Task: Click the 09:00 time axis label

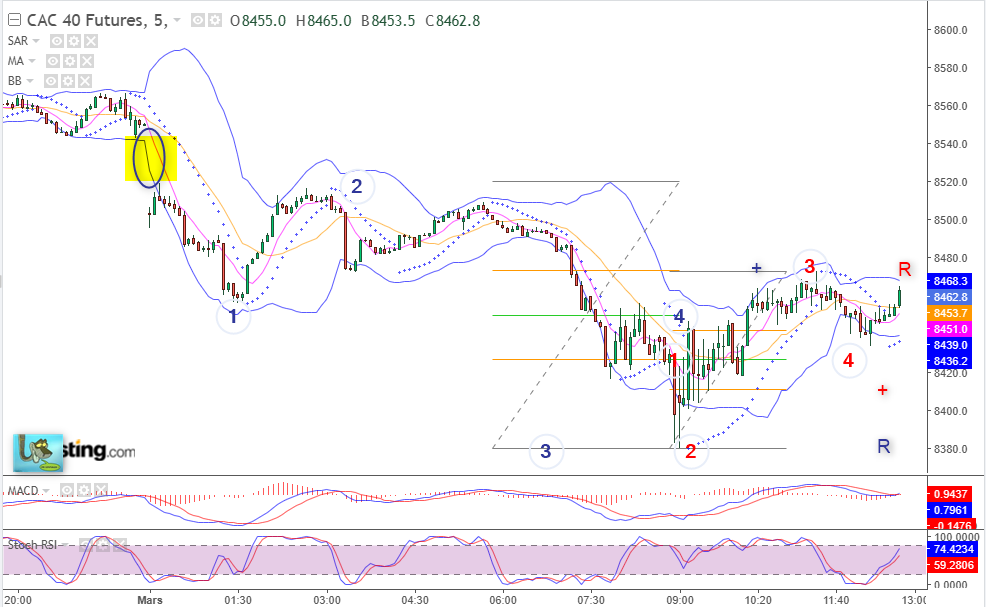Action: point(679,600)
